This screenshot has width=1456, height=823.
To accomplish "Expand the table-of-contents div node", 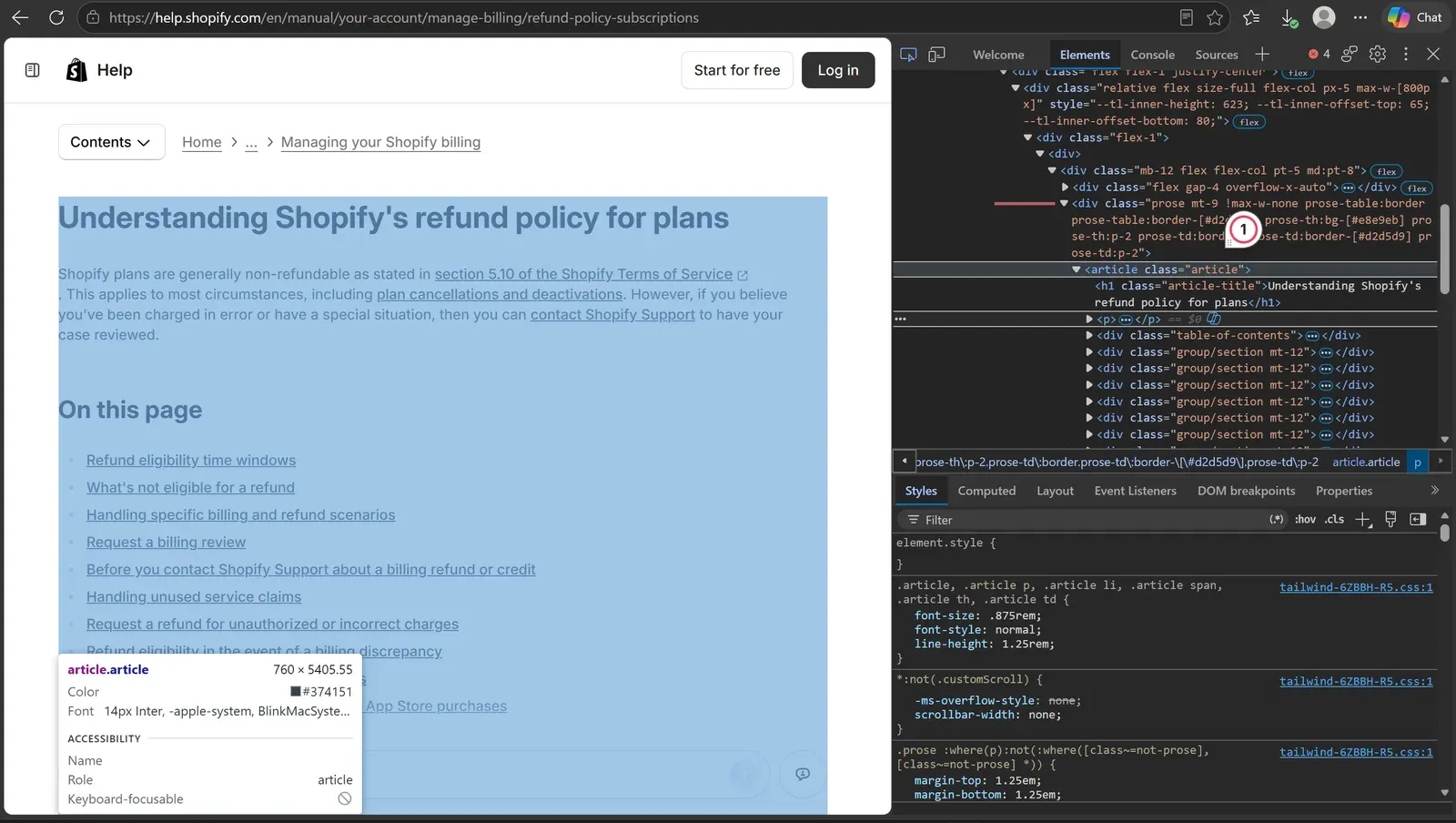I will point(1090,336).
